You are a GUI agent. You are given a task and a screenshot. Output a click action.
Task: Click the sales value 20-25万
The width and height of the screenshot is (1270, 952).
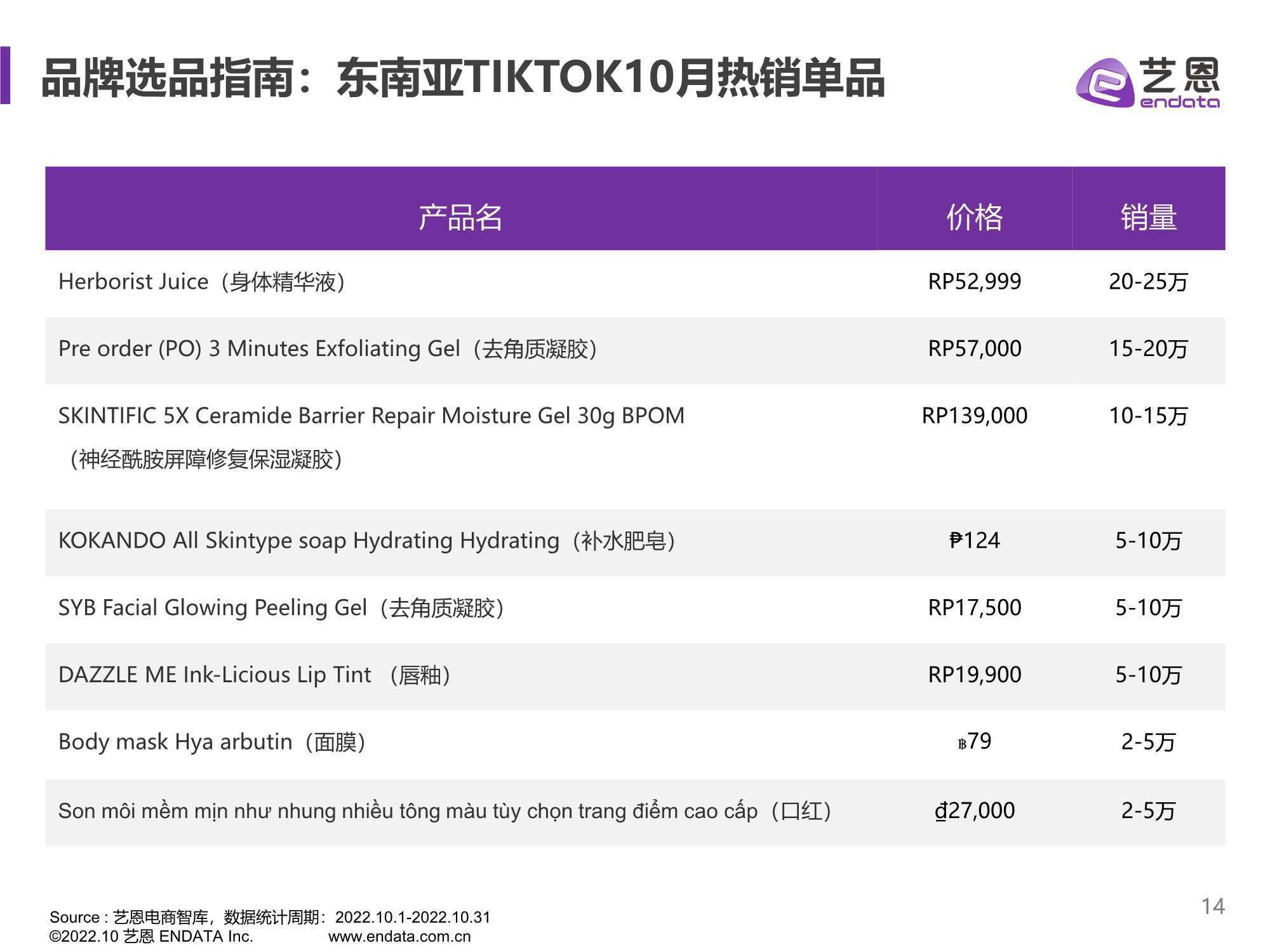(x=1149, y=282)
